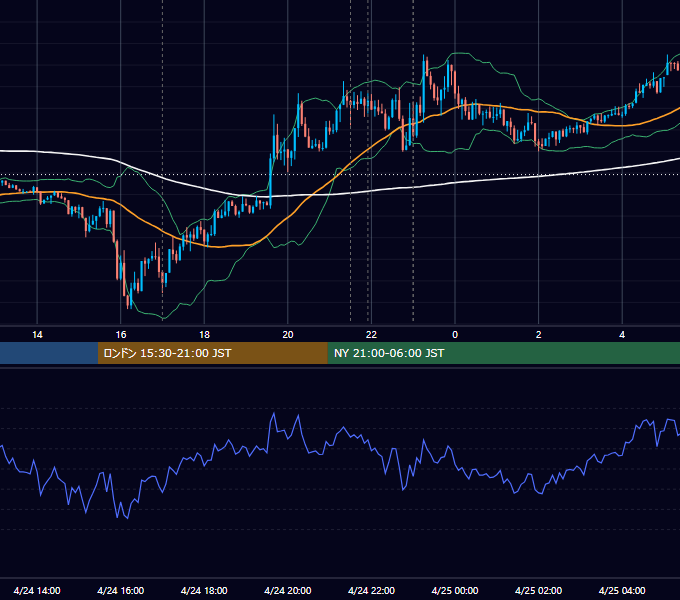This screenshot has height=600, width=680.
Task: Click the '14' hour axis label
Action: 37,335
